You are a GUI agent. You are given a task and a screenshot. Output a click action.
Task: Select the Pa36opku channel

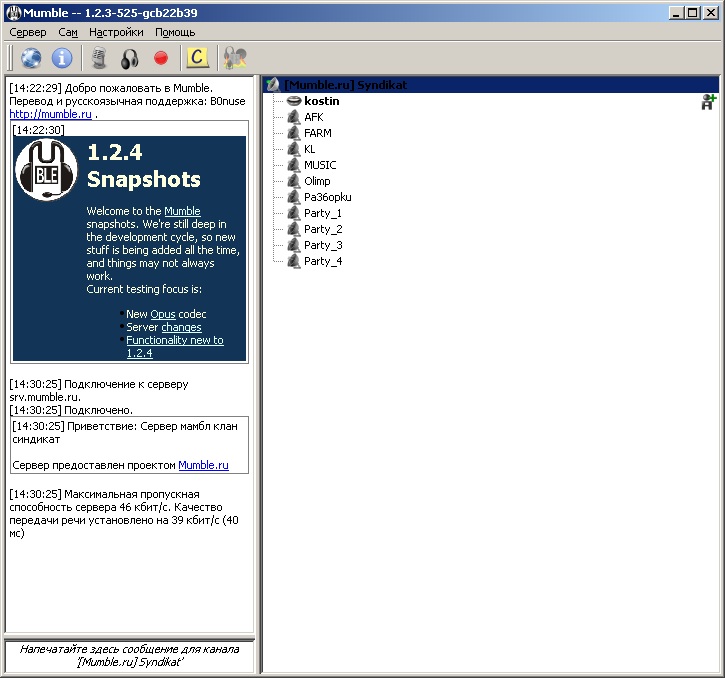[327, 197]
